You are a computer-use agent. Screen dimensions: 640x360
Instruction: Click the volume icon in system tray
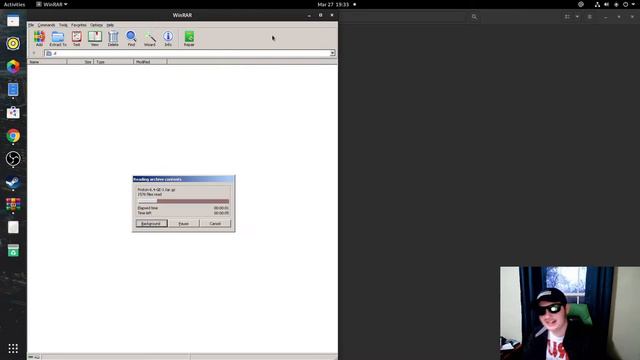coord(607,4)
